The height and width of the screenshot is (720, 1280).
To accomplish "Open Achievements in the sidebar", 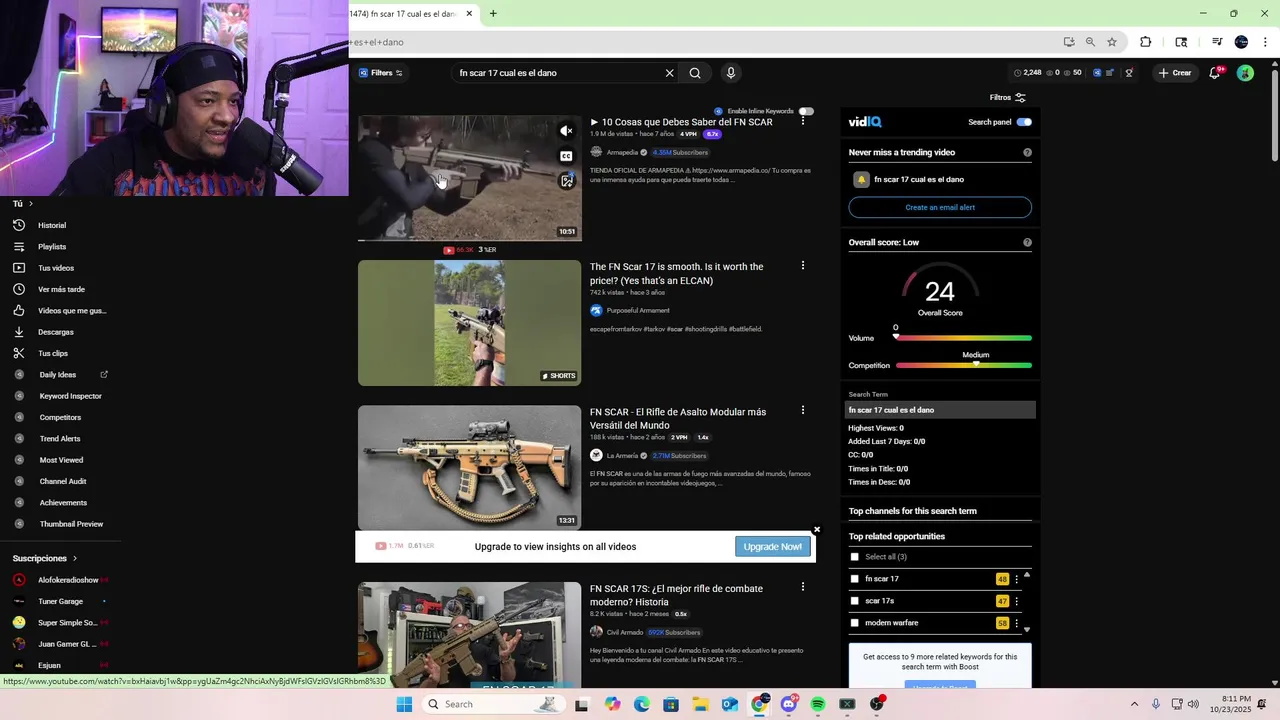I will [x=63, y=503].
